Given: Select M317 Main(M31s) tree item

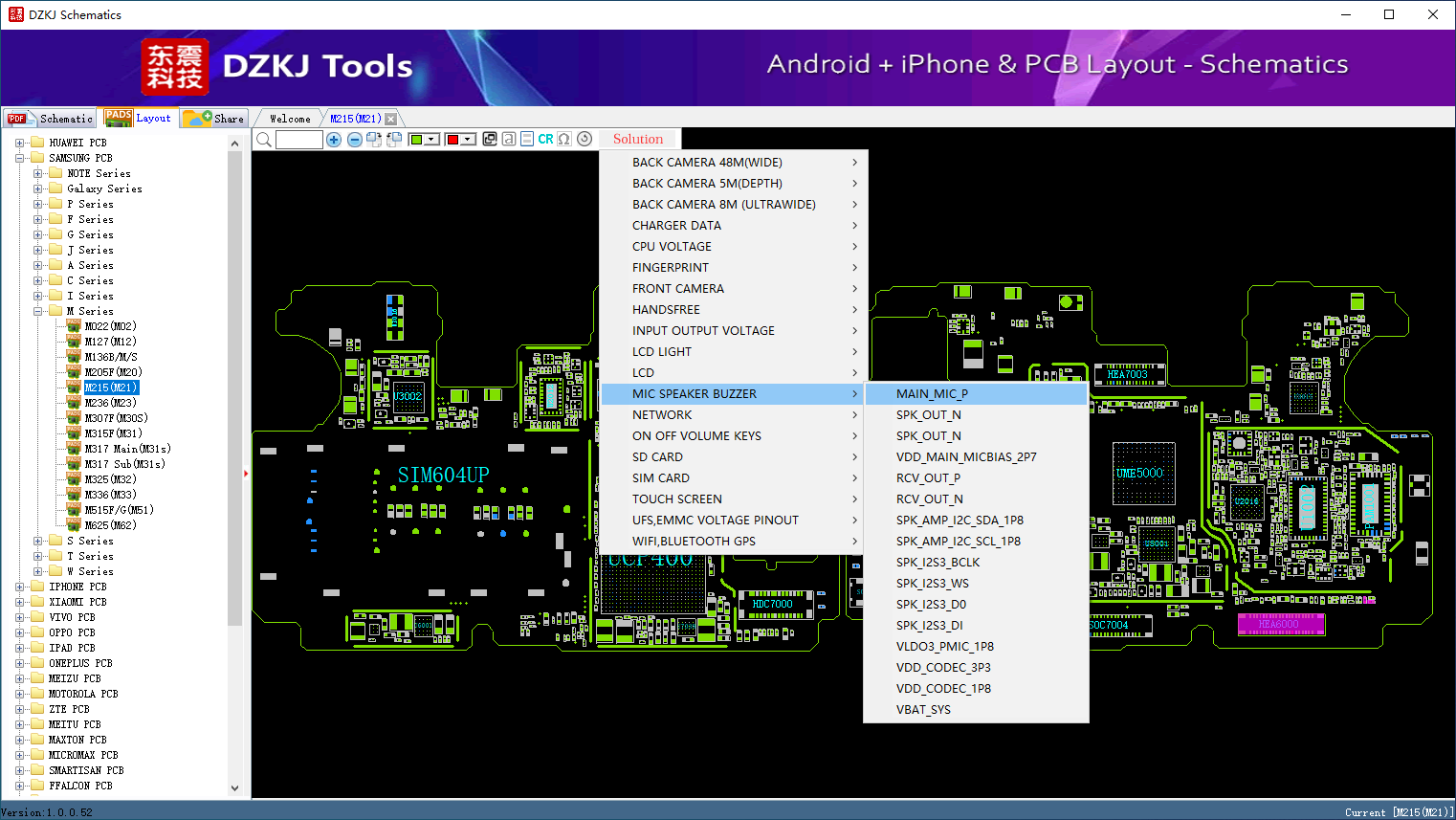Looking at the screenshot, I should click(x=127, y=449).
